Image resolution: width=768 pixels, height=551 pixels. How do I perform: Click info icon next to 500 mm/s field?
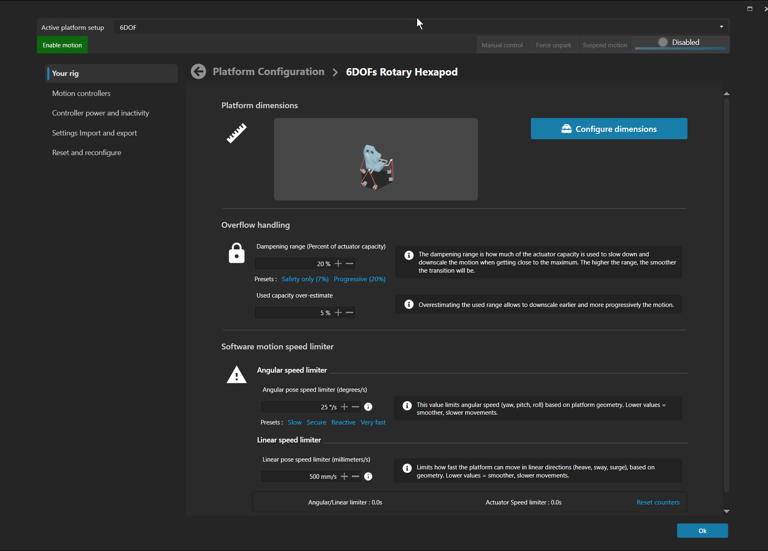(368, 477)
